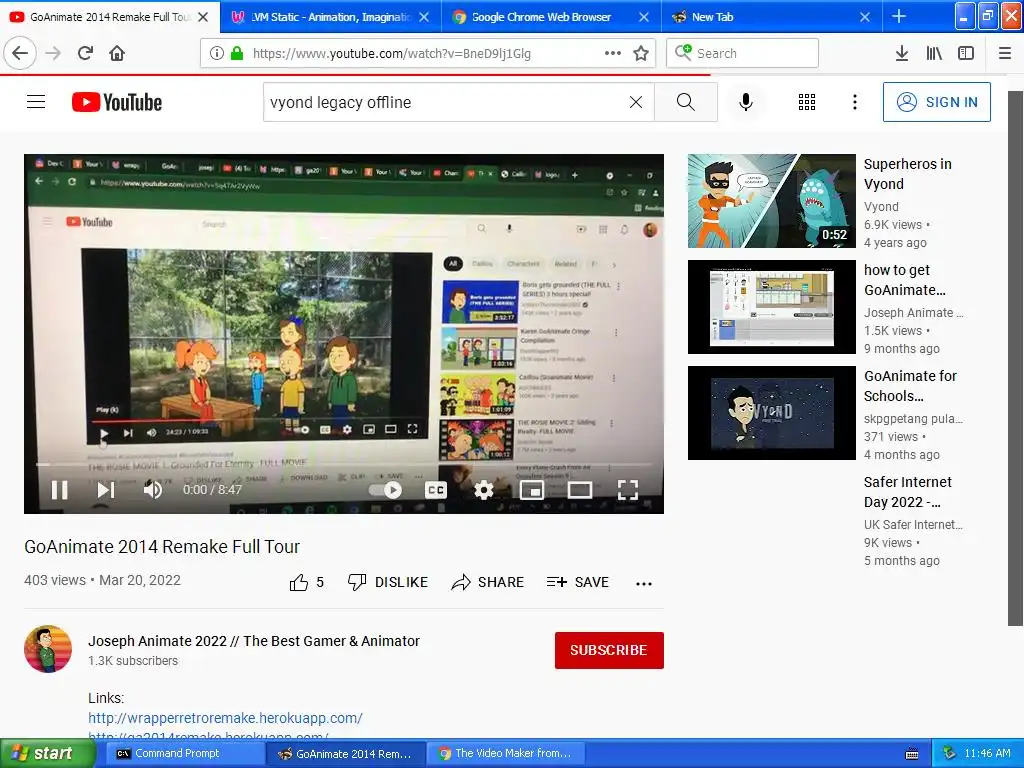Switch to GoAnimate 2014 Rem... taskbar item

[346, 753]
